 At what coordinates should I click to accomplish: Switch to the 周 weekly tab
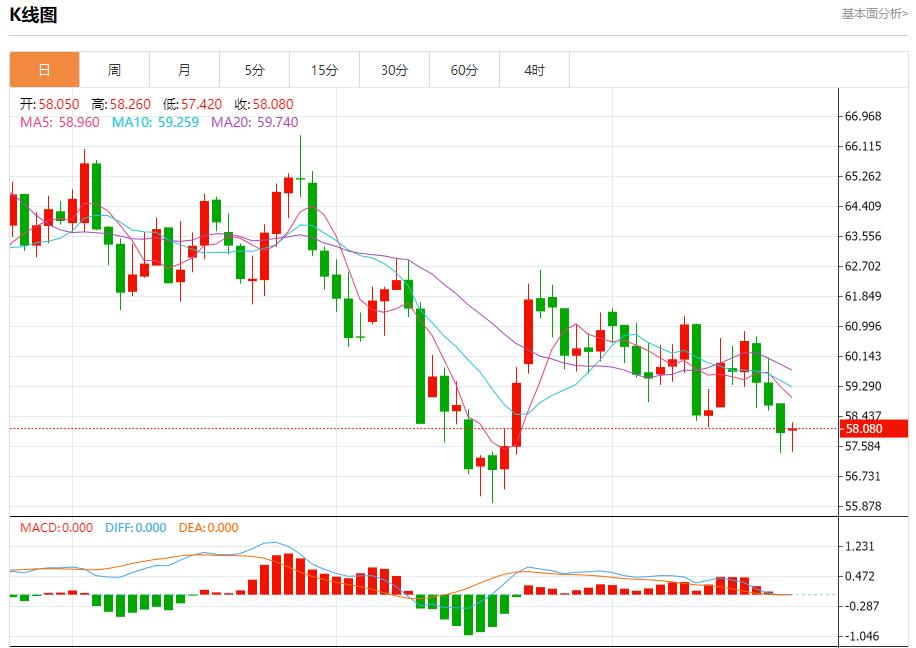(114, 70)
